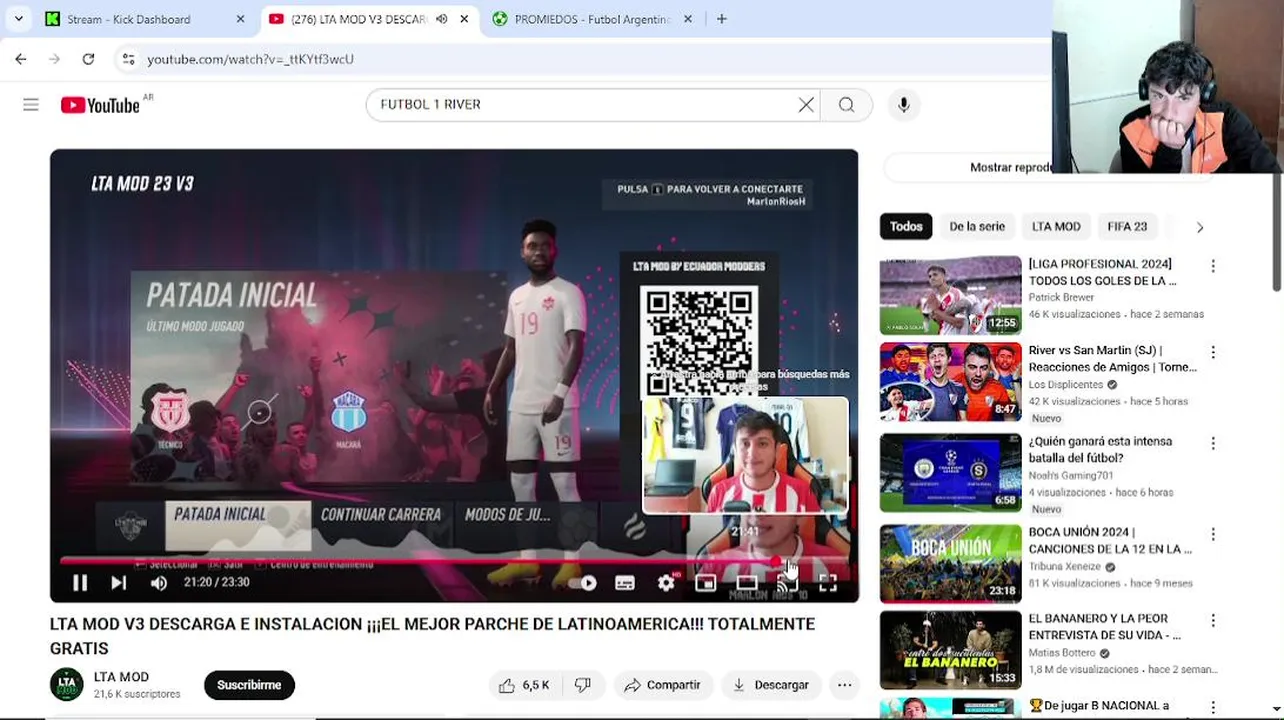Enter fullscreen mode
Viewport: 1284px width, 720px height.
pos(828,582)
